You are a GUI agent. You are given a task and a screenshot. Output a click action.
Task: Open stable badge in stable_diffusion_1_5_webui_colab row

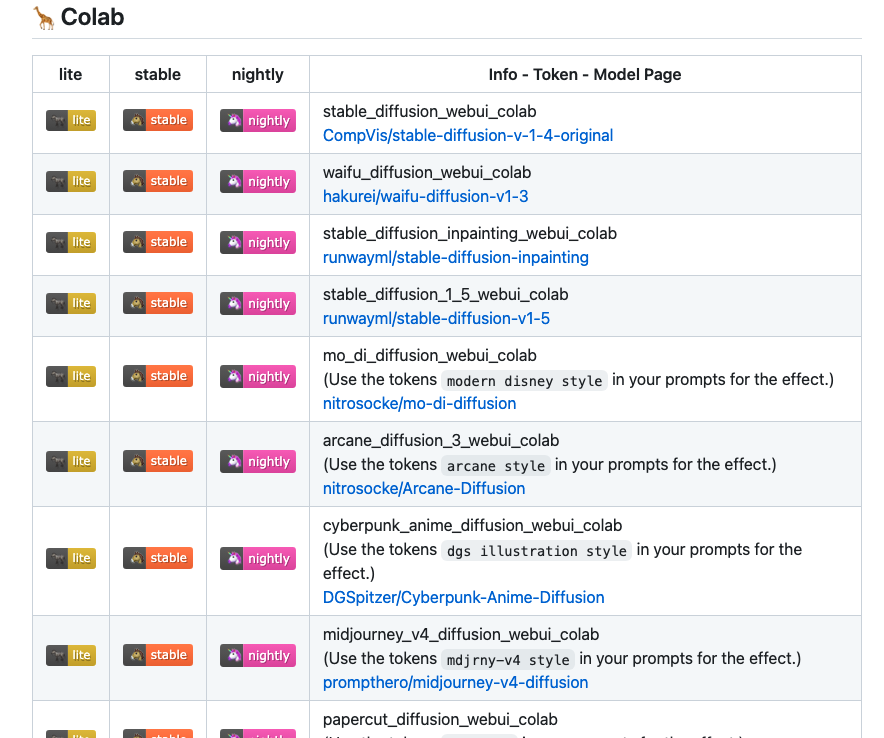[158, 303]
